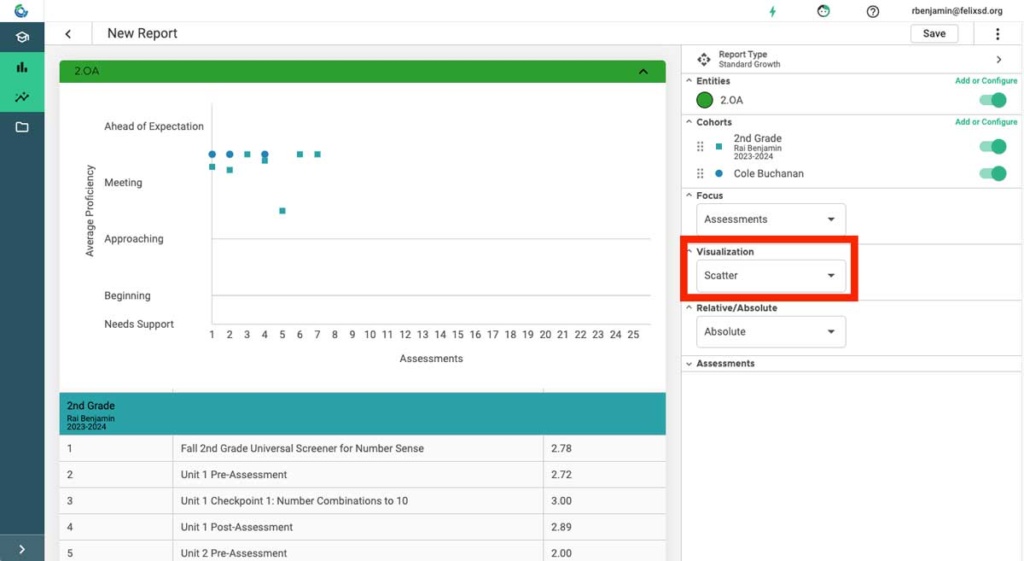Click the graduation cap icon in sidebar

[x=22, y=37]
